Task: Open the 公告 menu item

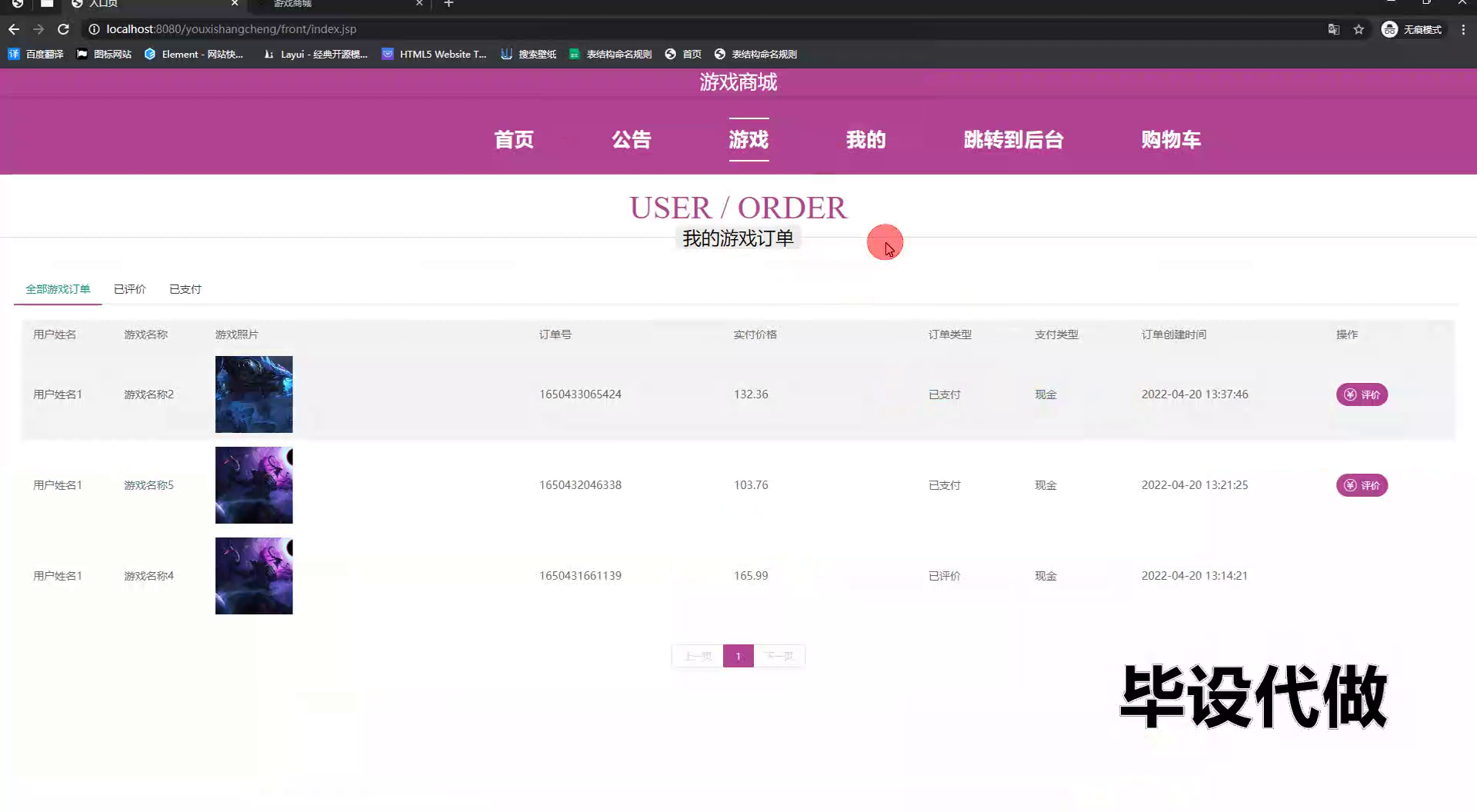Action: click(x=632, y=140)
